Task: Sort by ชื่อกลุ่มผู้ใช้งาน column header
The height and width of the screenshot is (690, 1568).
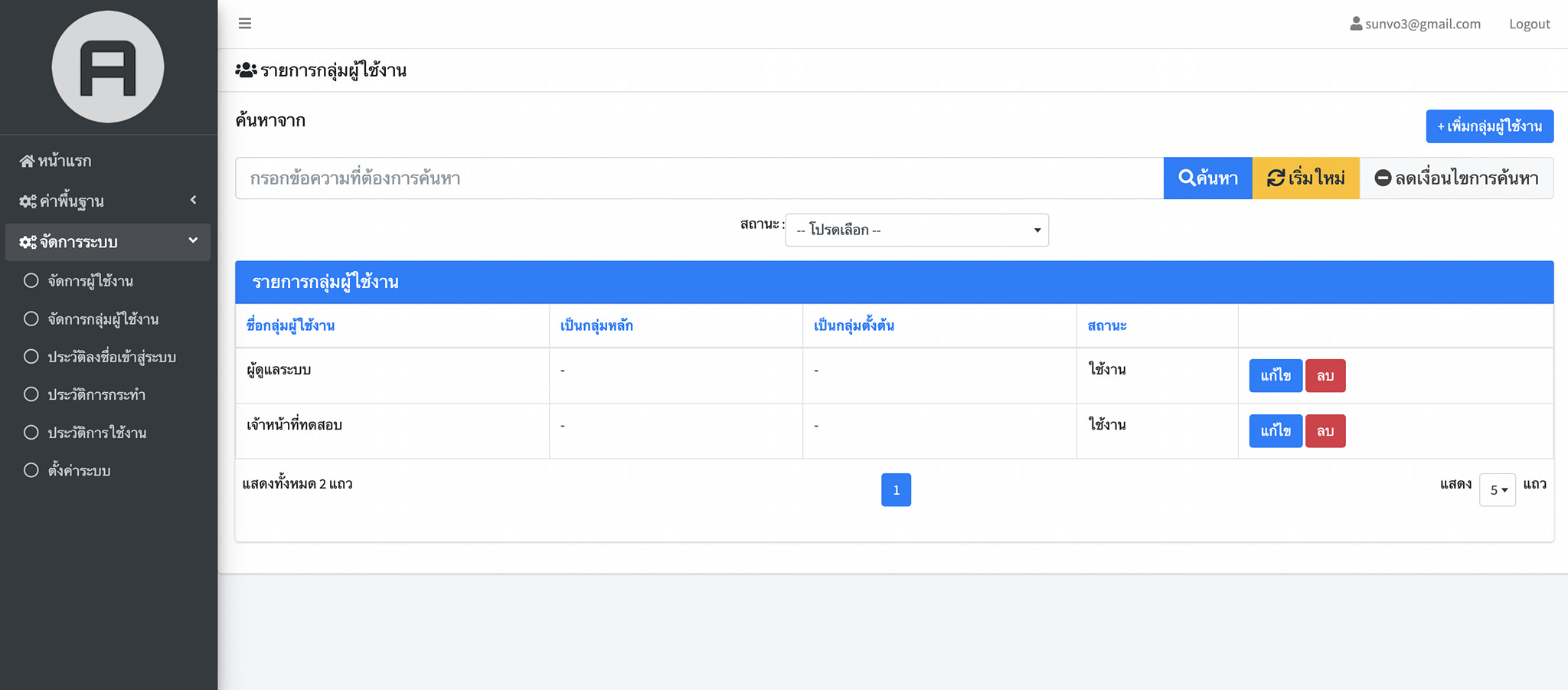Action: click(290, 325)
